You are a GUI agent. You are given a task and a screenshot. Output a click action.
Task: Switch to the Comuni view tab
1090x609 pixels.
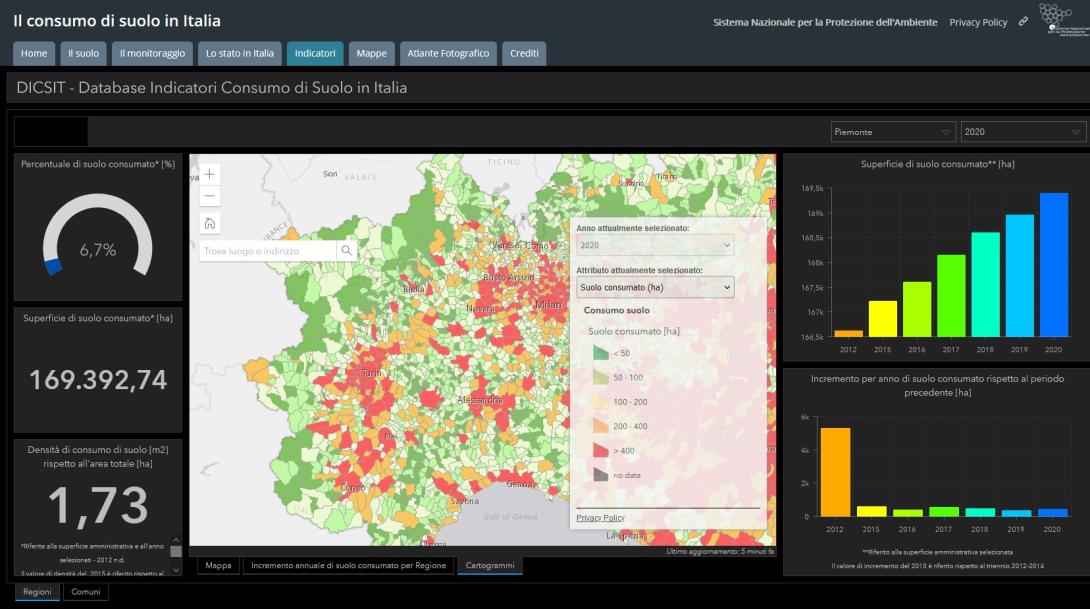tap(85, 592)
